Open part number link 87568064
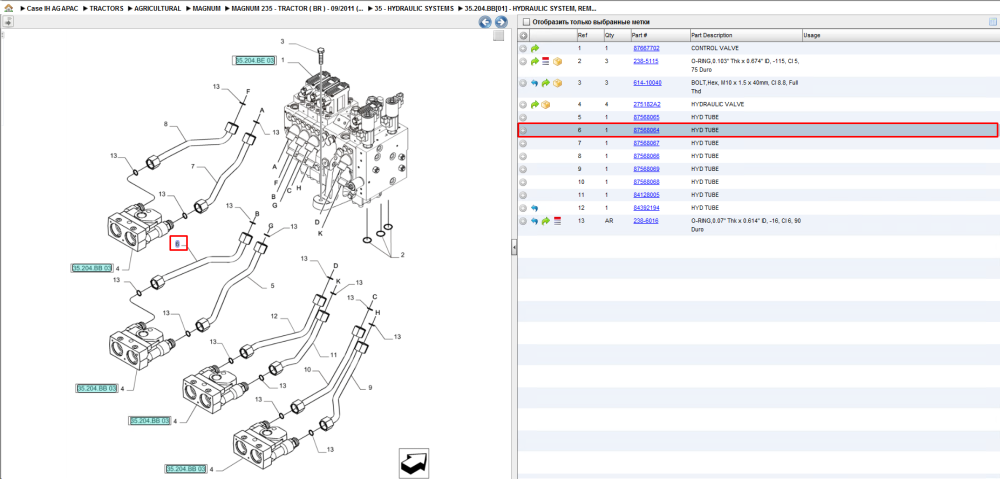 (646, 130)
